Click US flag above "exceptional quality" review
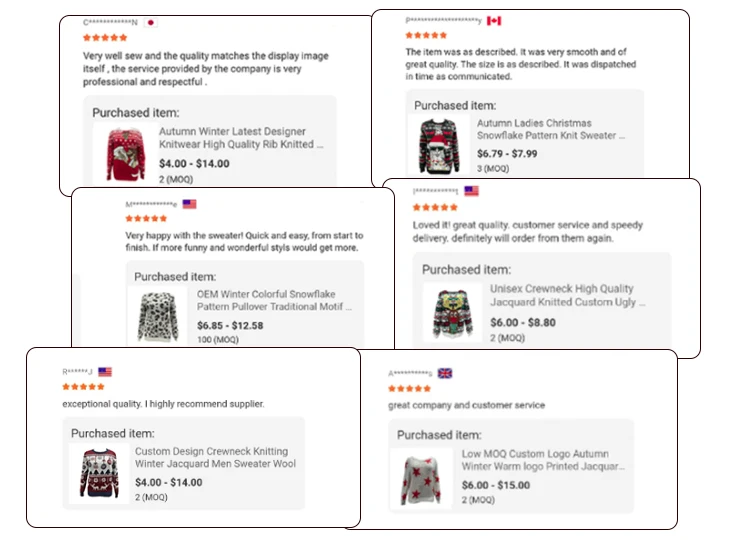 click(105, 371)
